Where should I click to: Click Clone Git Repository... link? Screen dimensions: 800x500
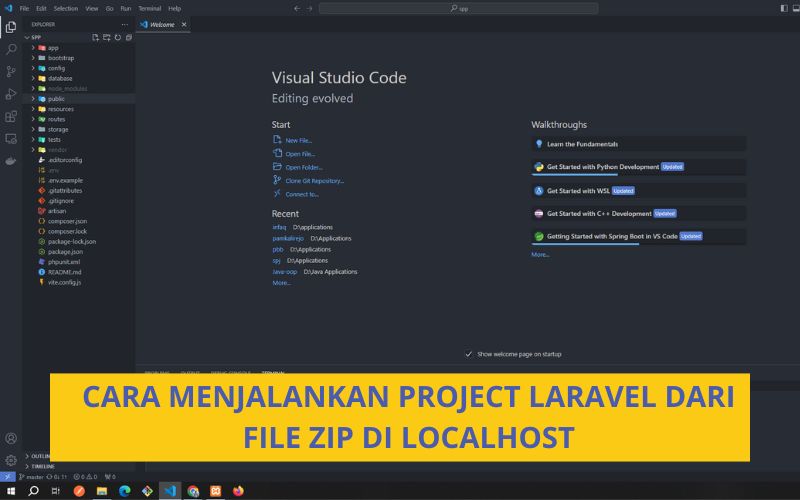[314, 181]
